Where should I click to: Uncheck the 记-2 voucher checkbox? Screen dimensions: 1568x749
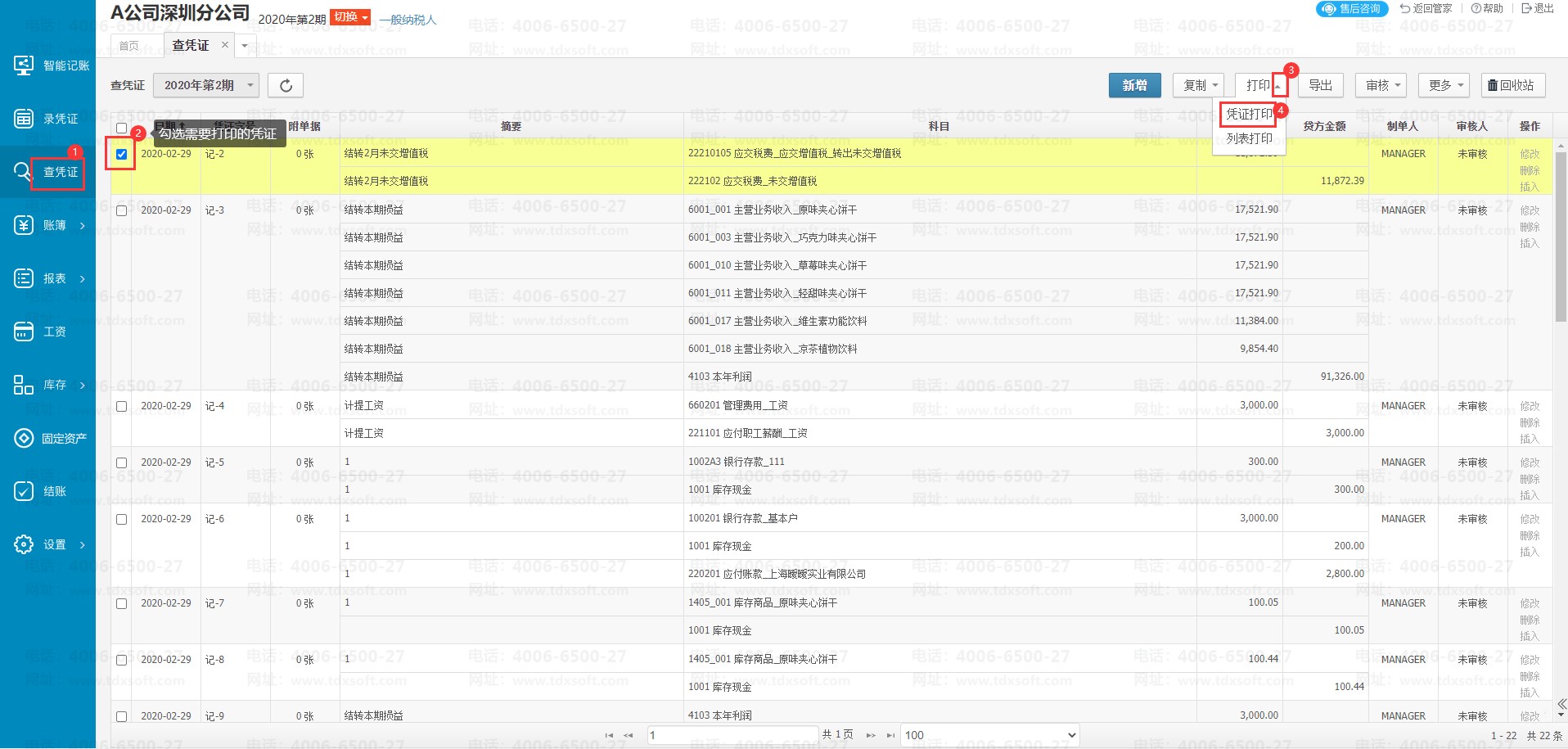(x=122, y=154)
